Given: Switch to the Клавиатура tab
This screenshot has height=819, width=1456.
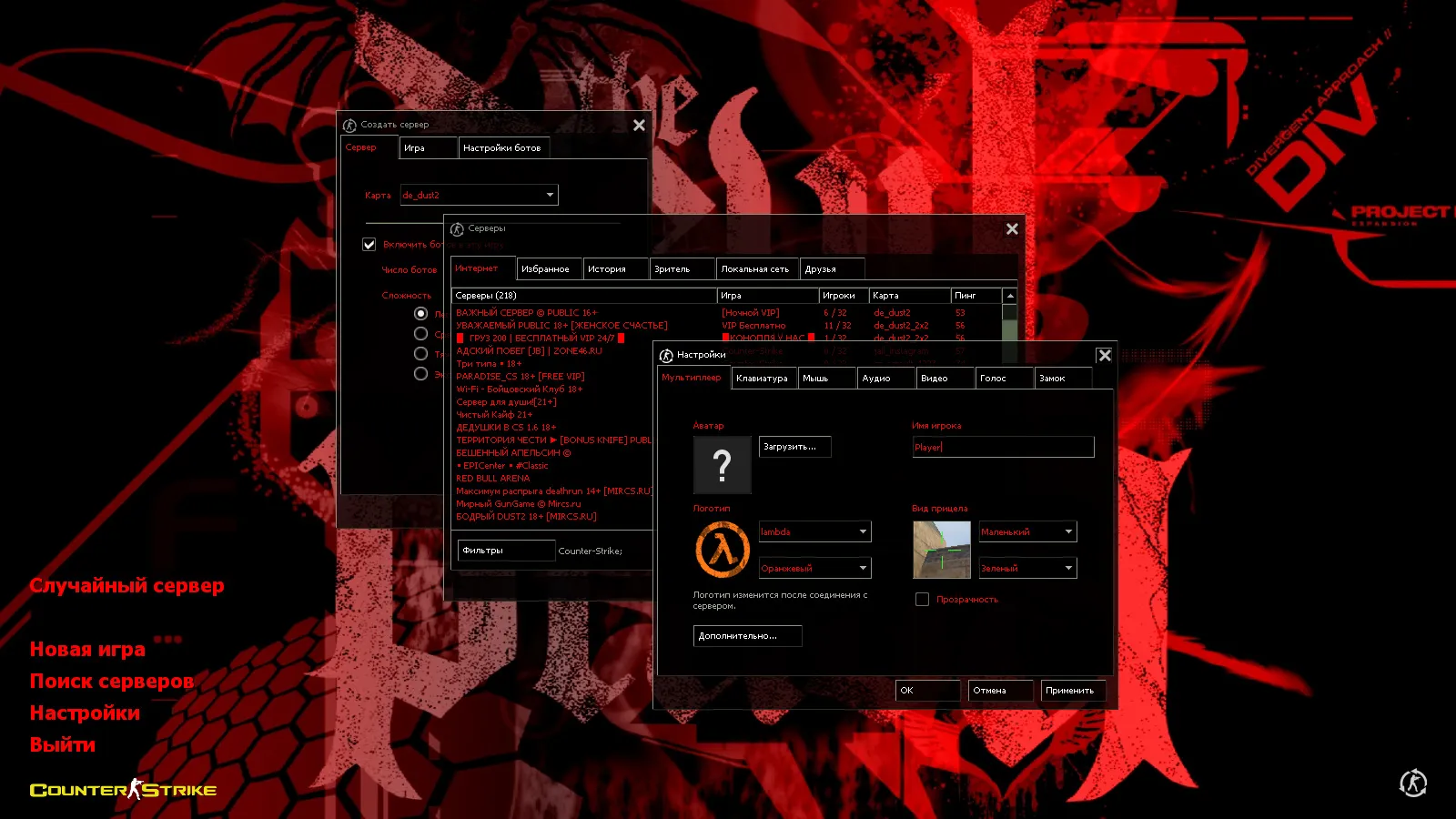Looking at the screenshot, I should click(763, 379).
